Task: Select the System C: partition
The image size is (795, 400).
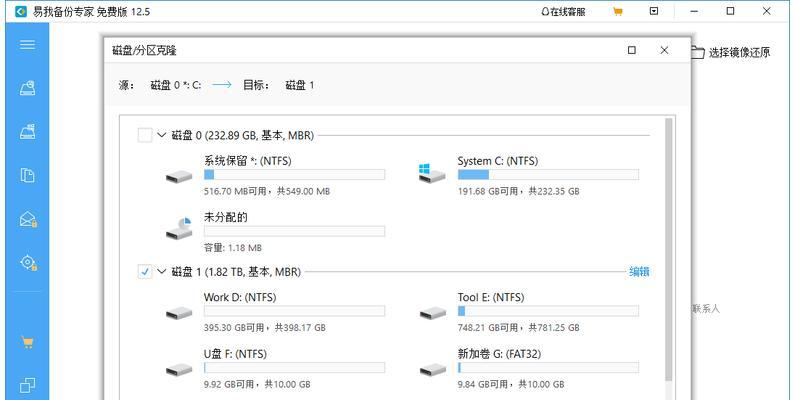Action: [528, 176]
